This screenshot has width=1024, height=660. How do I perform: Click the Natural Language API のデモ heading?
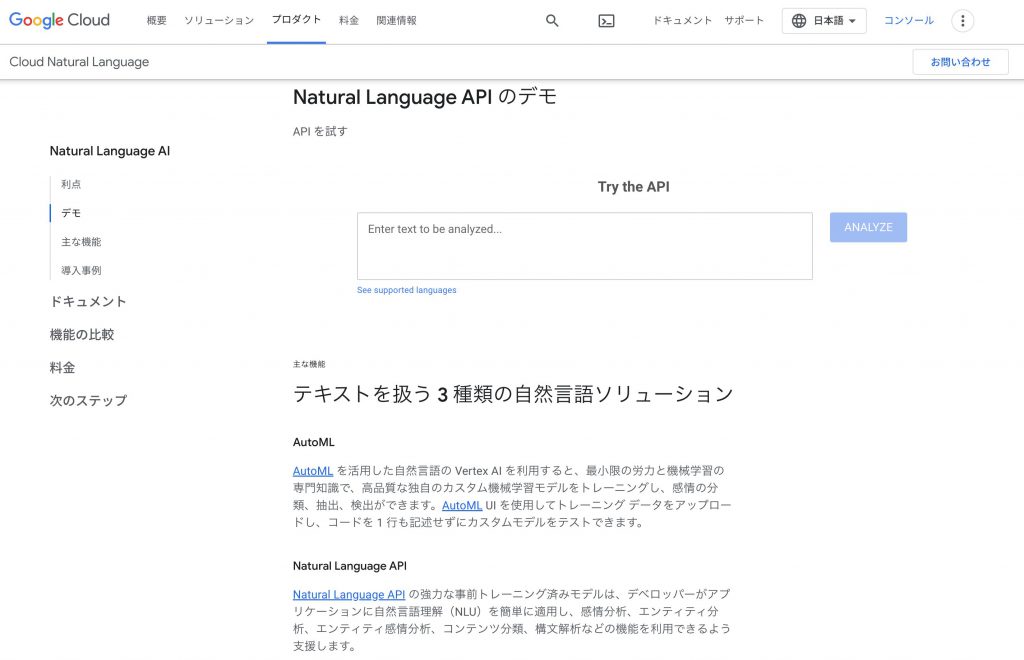424,97
